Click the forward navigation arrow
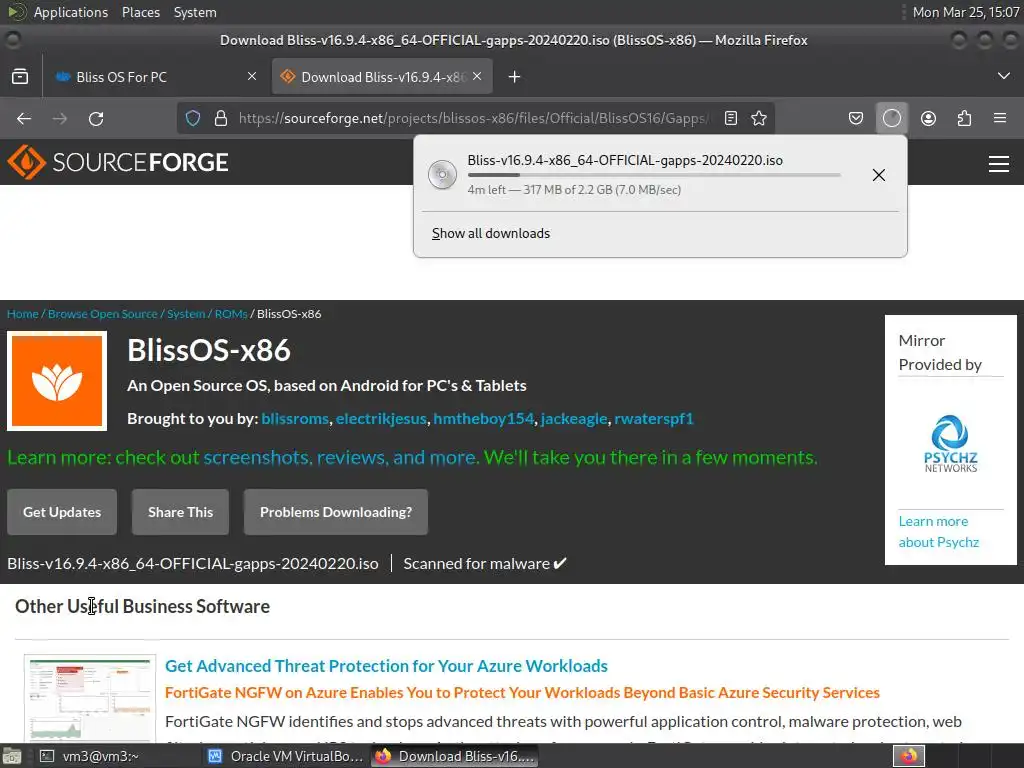 click(x=59, y=118)
